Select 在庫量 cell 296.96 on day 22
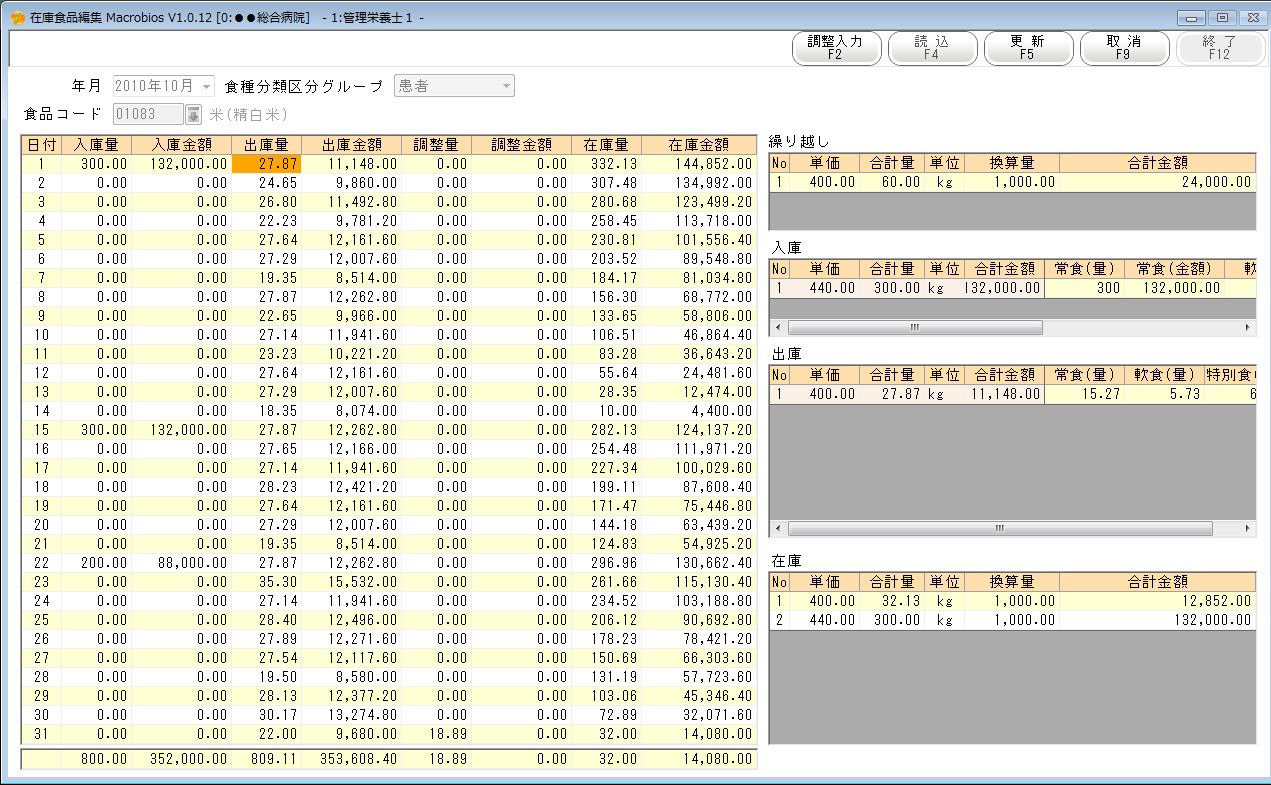This screenshot has height=785, width=1271. click(x=606, y=563)
